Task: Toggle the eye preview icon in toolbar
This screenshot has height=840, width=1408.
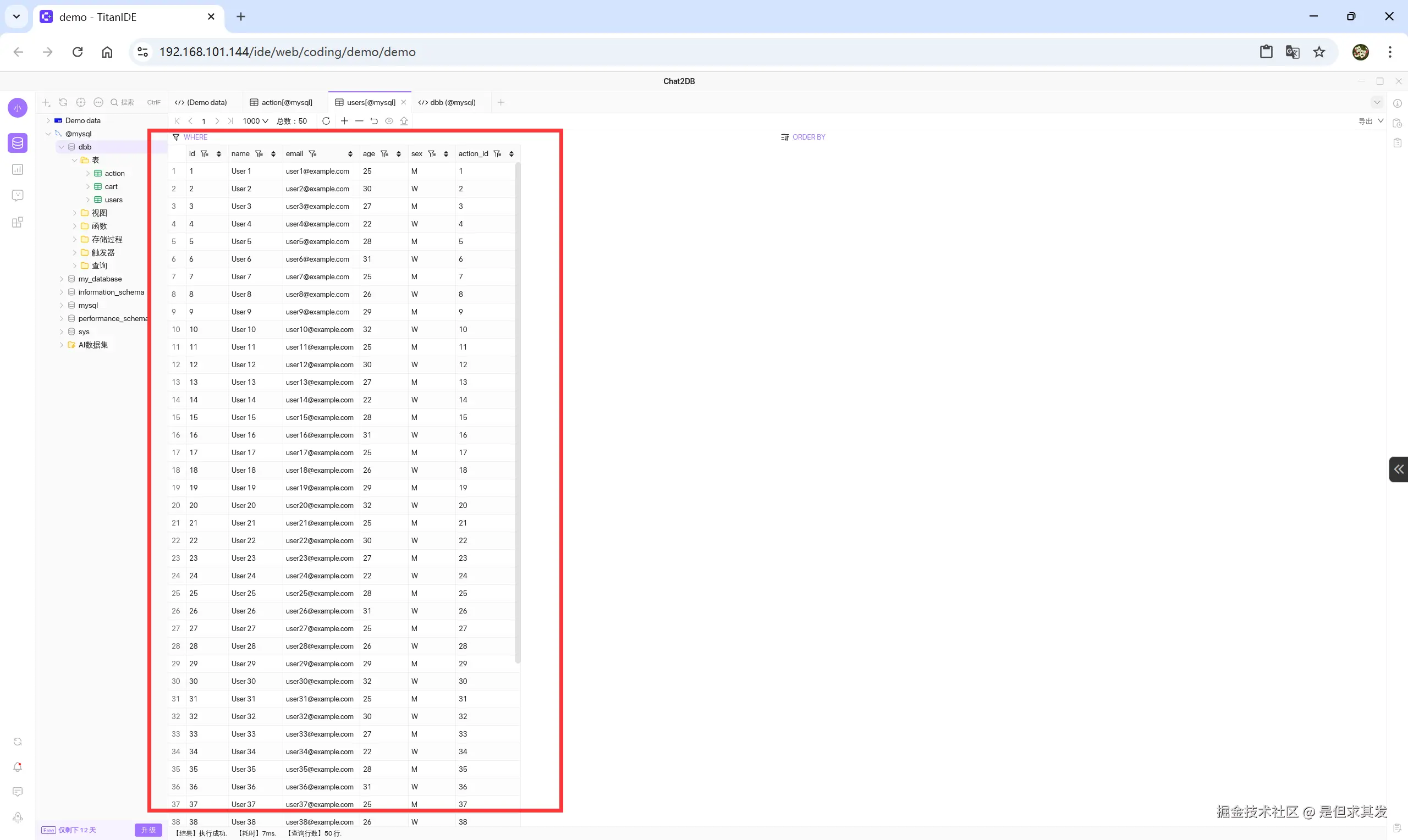Action: [x=389, y=120]
